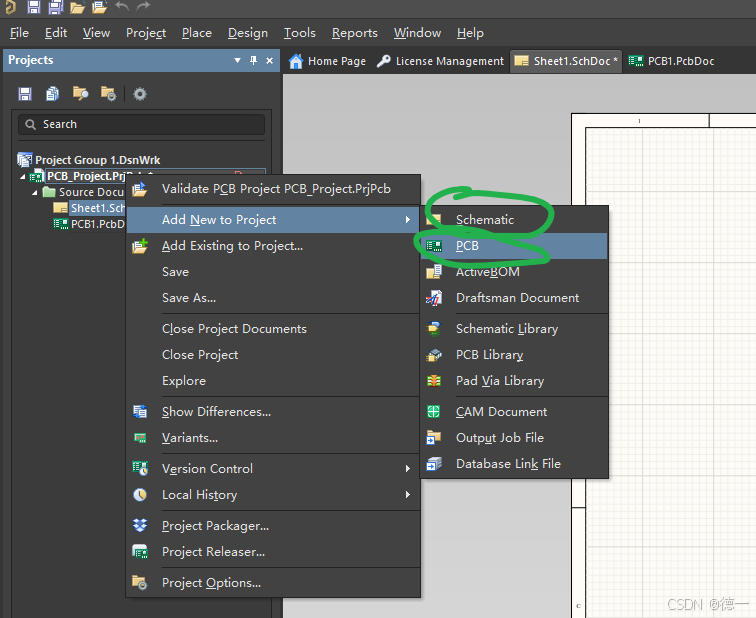
Task: Select PCB1.PcbDoc in project tree
Action: click(x=89, y=224)
